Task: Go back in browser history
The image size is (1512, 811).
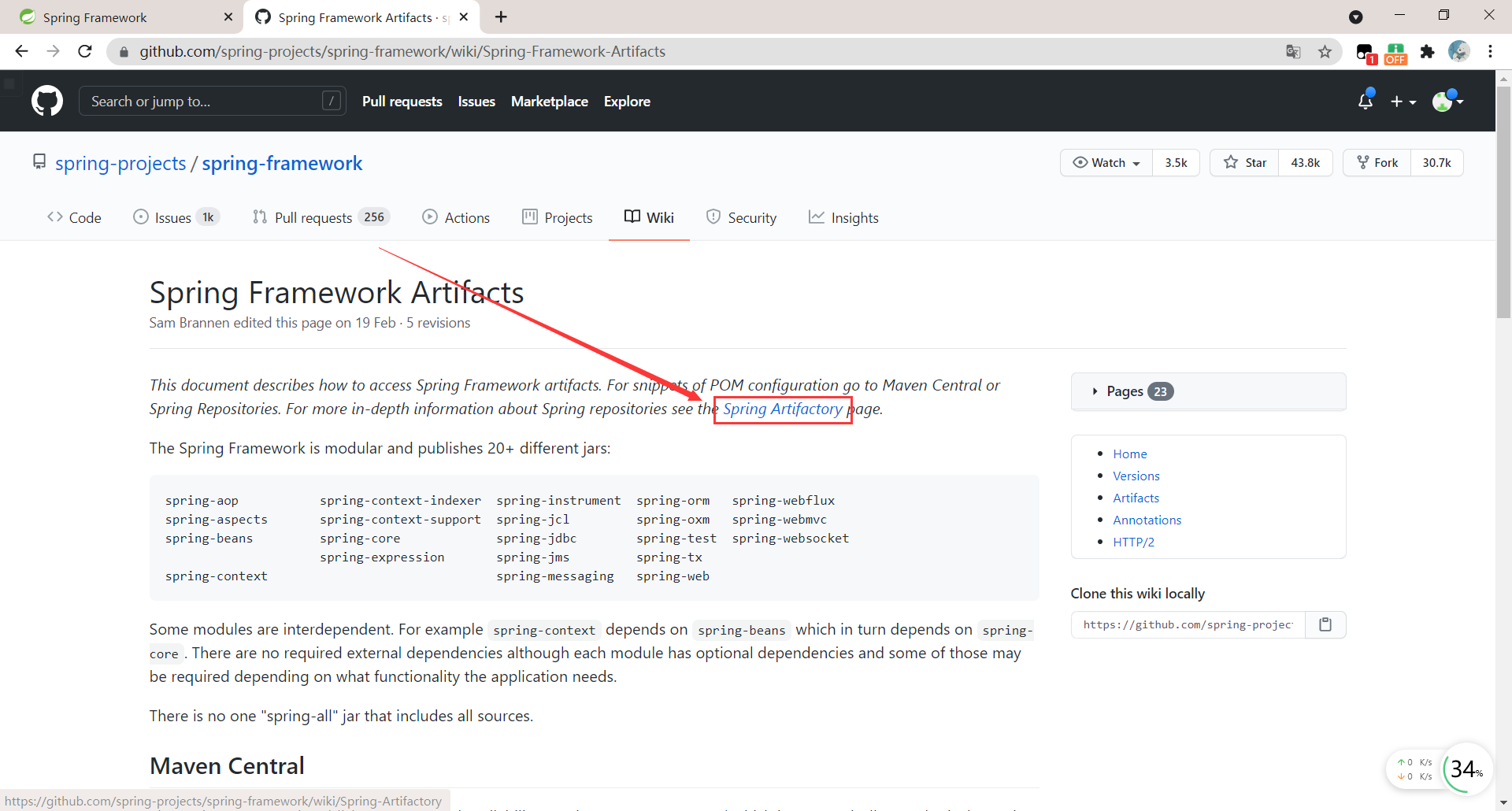Action: tap(21, 51)
